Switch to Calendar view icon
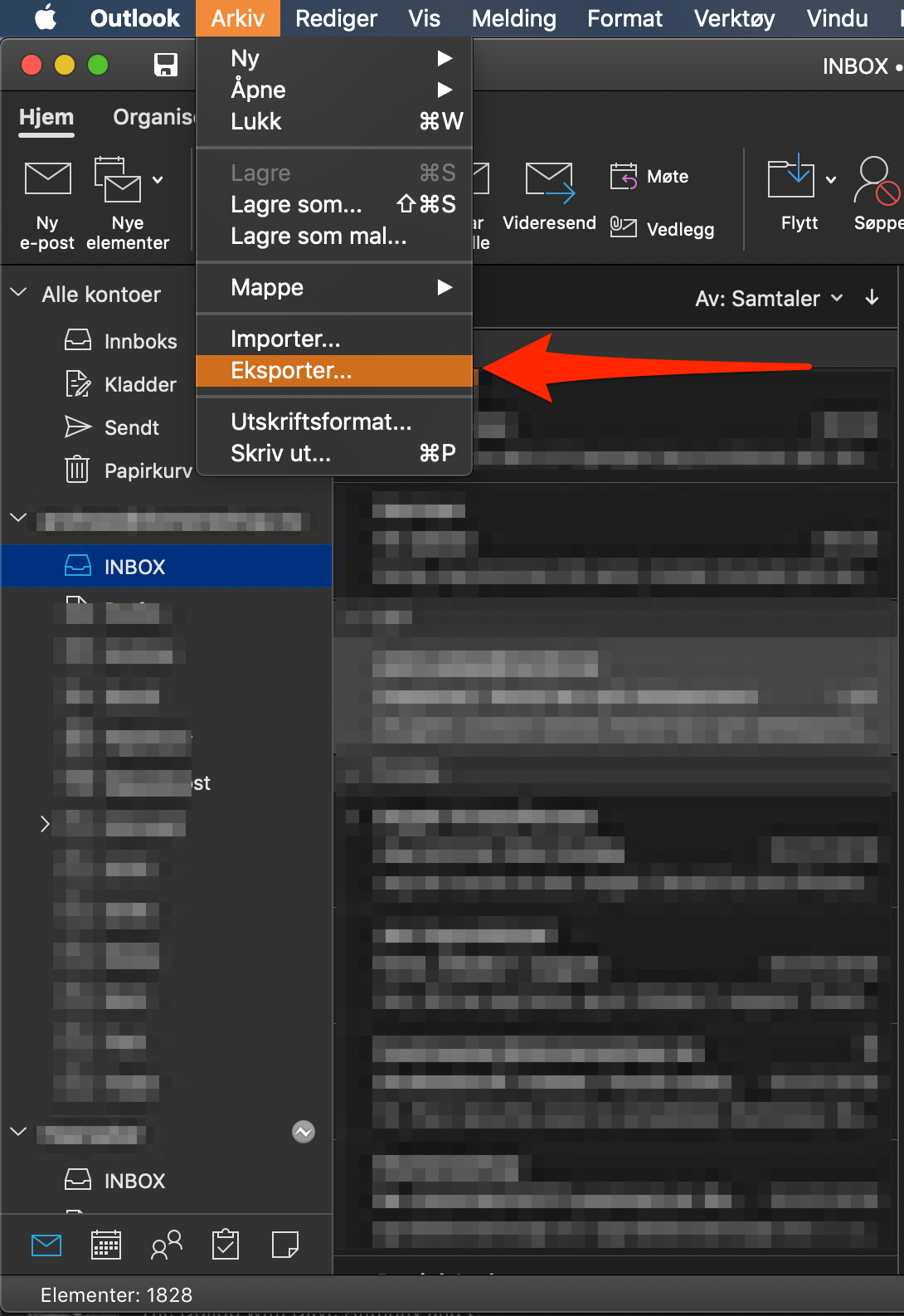The image size is (904, 1316). tap(106, 1245)
